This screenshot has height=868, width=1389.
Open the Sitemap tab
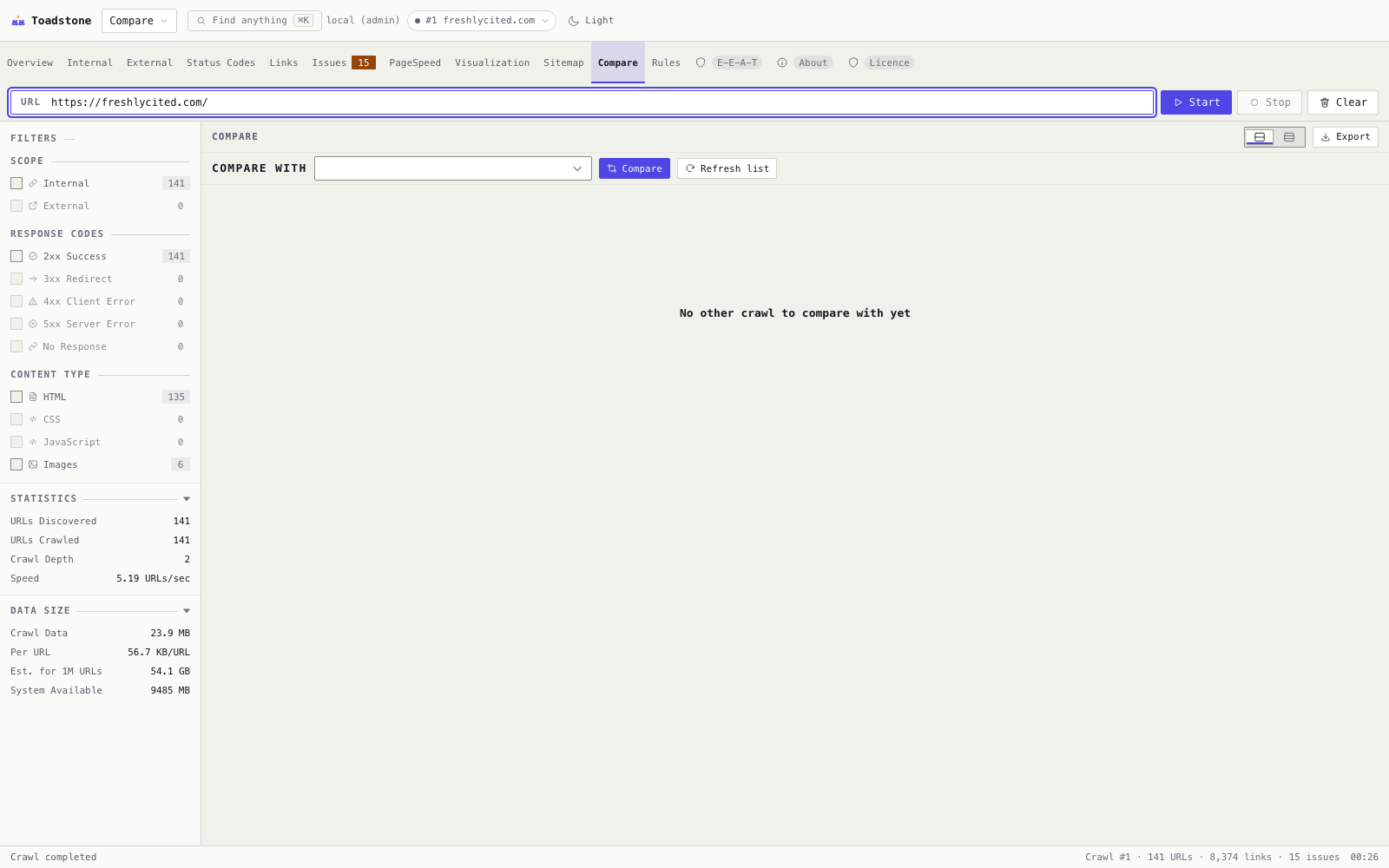pos(563,62)
